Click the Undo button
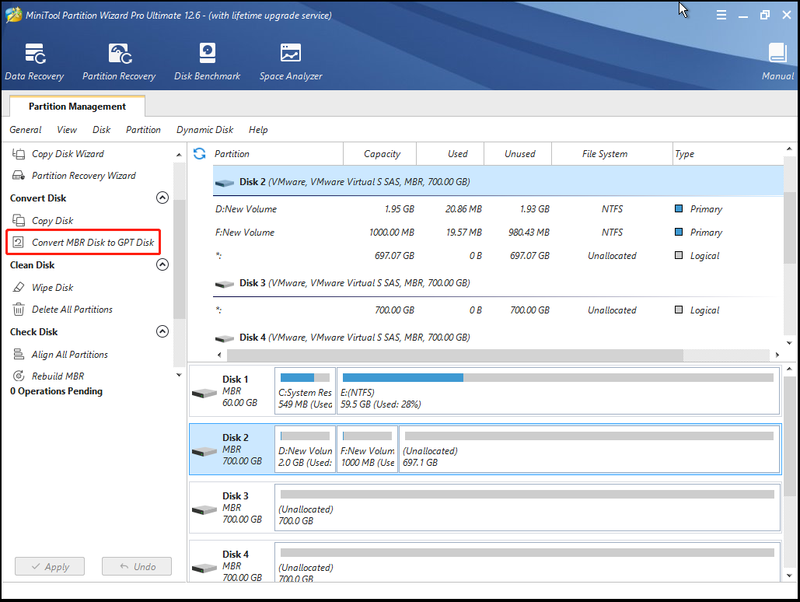800x602 pixels. (x=137, y=566)
